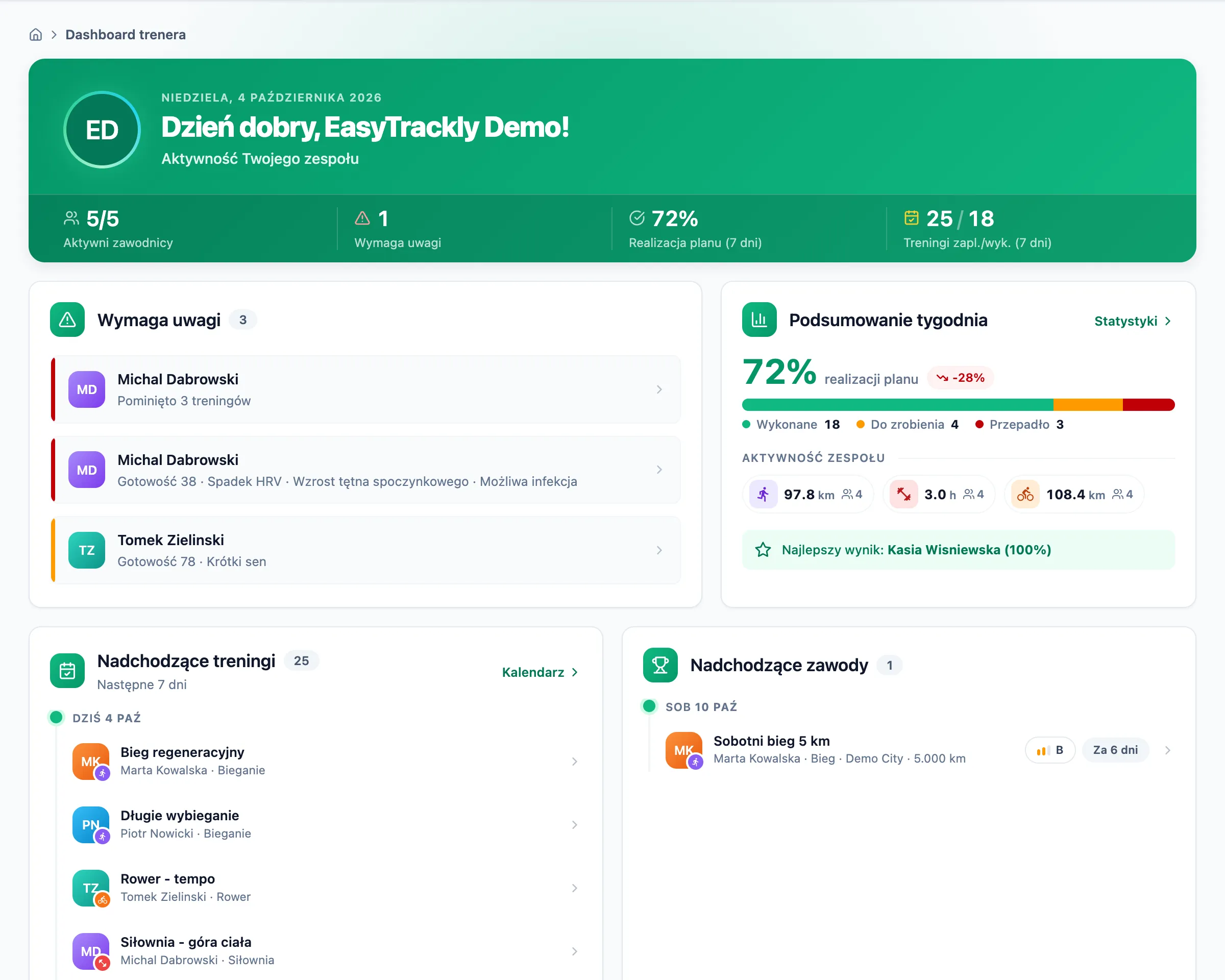Image resolution: width=1225 pixels, height=980 pixels.
Task: Click the Przepadło 3 legend item
Action: pos(1020,424)
